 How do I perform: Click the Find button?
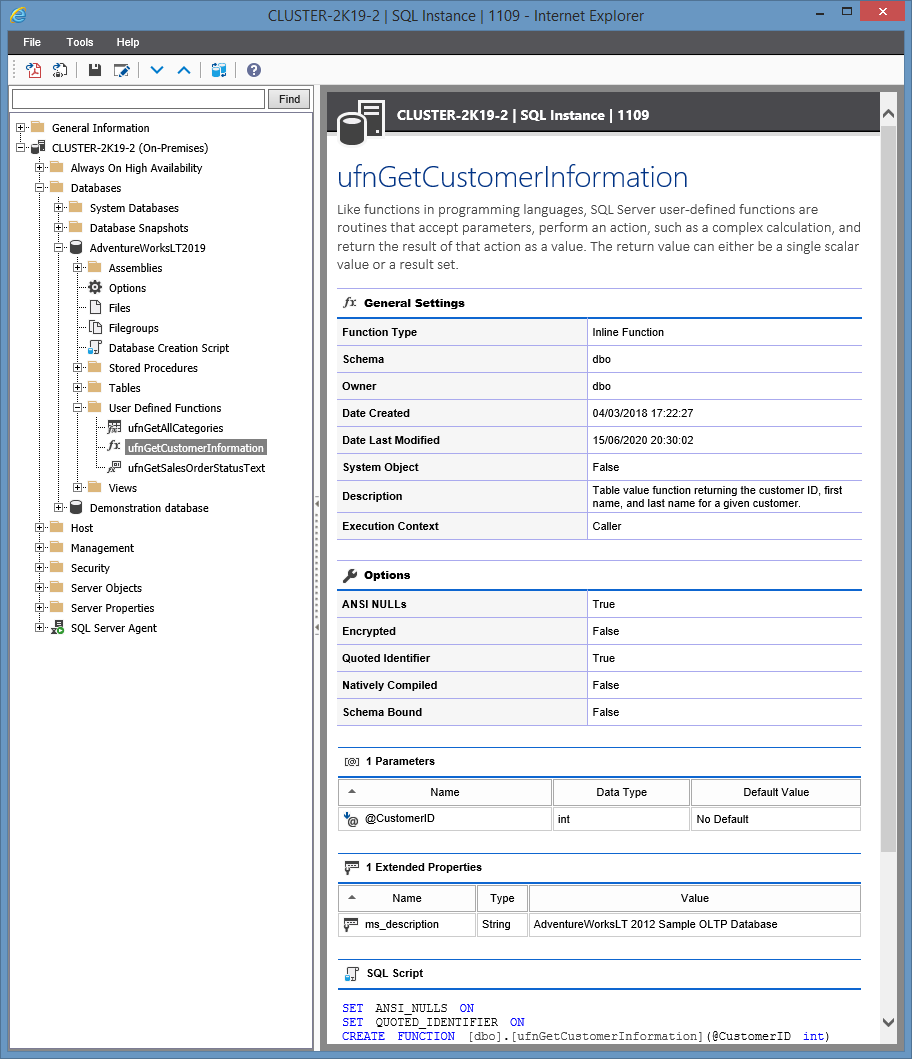click(x=289, y=99)
